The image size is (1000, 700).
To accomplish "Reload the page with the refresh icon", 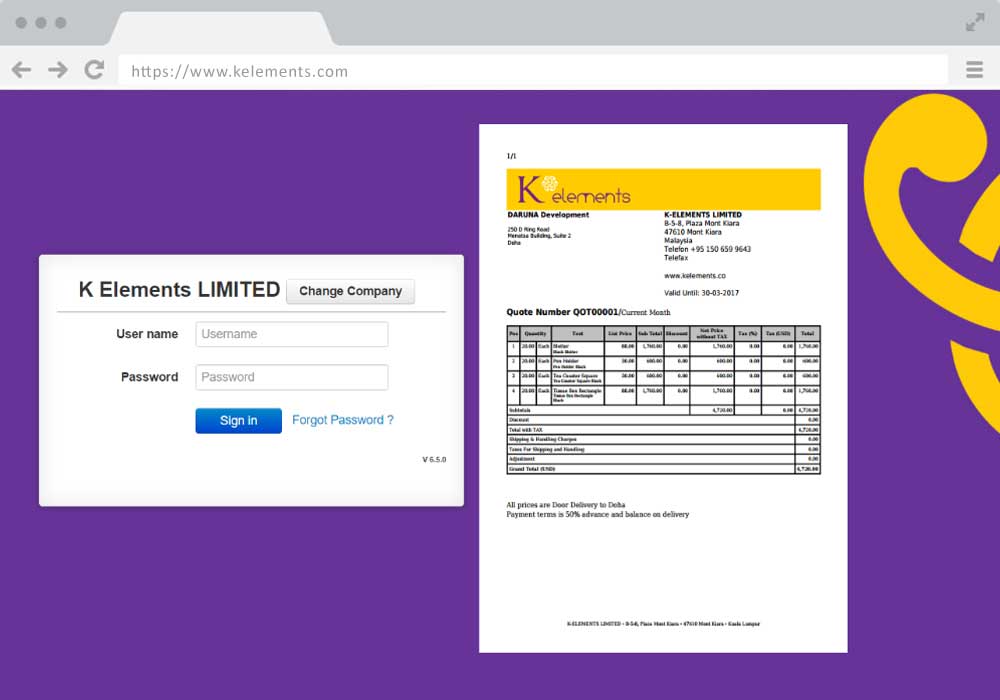I will (x=94, y=69).
